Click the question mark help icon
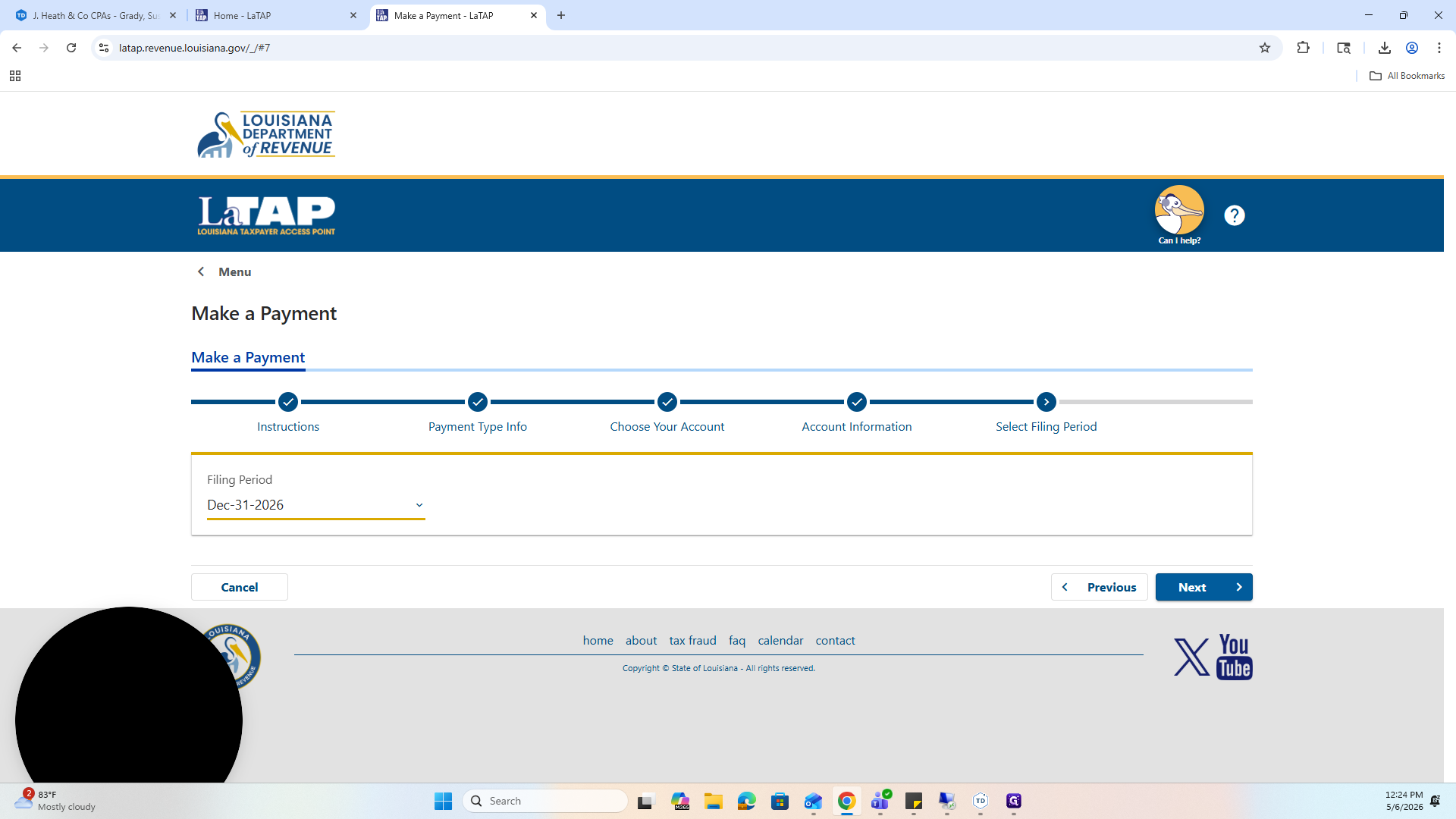 coord(1235,215)
